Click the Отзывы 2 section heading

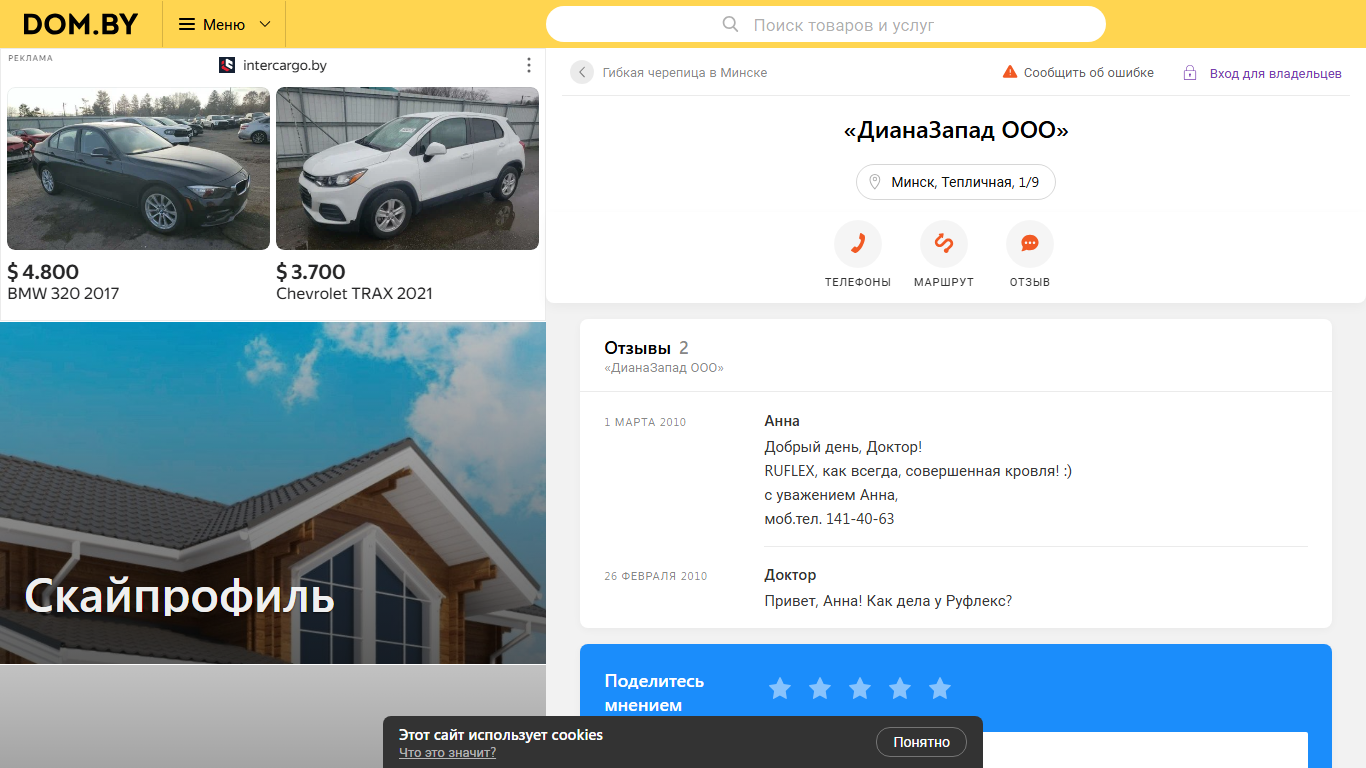[x=646, y=348]
